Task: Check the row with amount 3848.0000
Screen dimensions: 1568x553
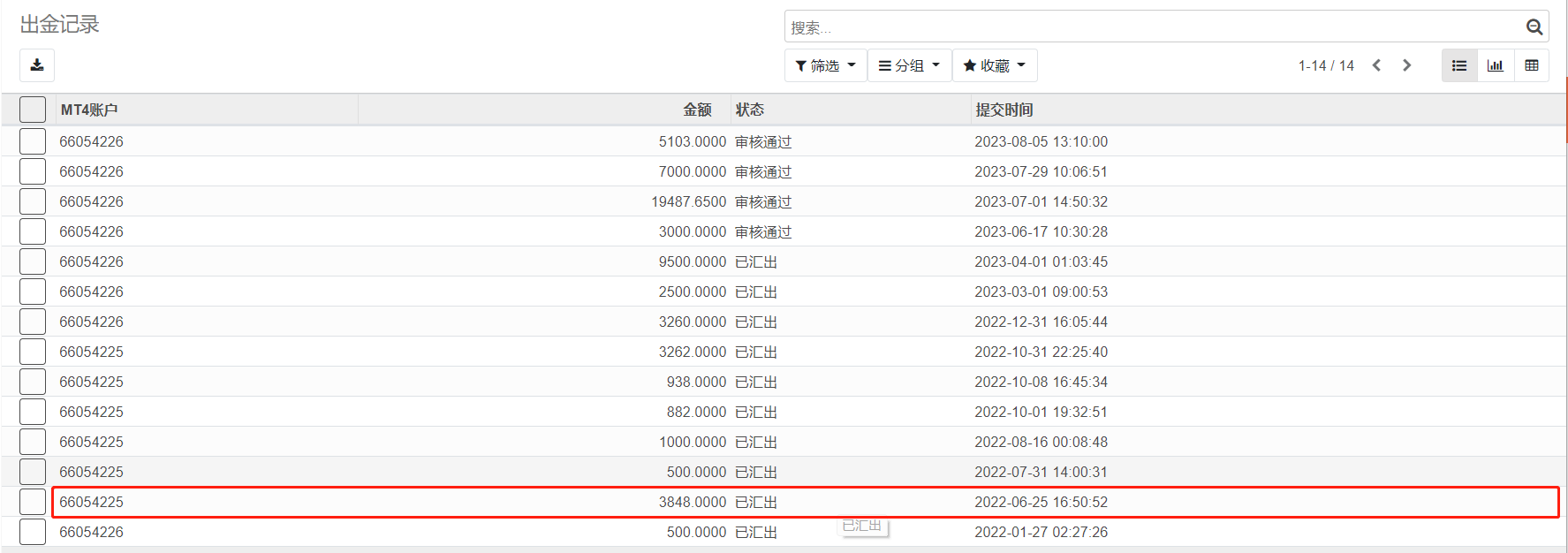Action: click(33, 502)
